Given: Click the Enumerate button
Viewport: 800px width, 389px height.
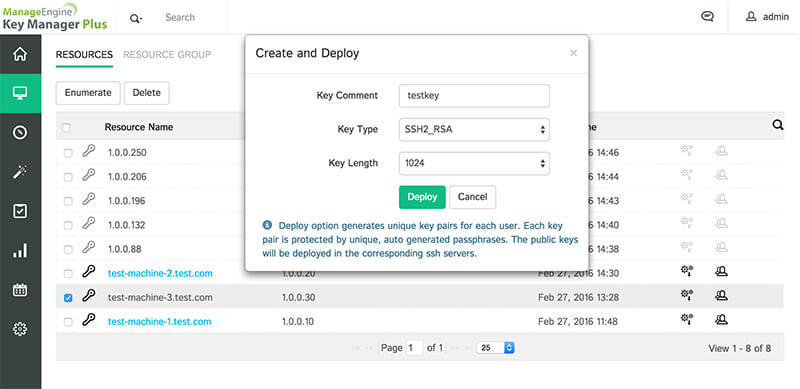Looking at the screenshot, I should click(x=88, y=93).
